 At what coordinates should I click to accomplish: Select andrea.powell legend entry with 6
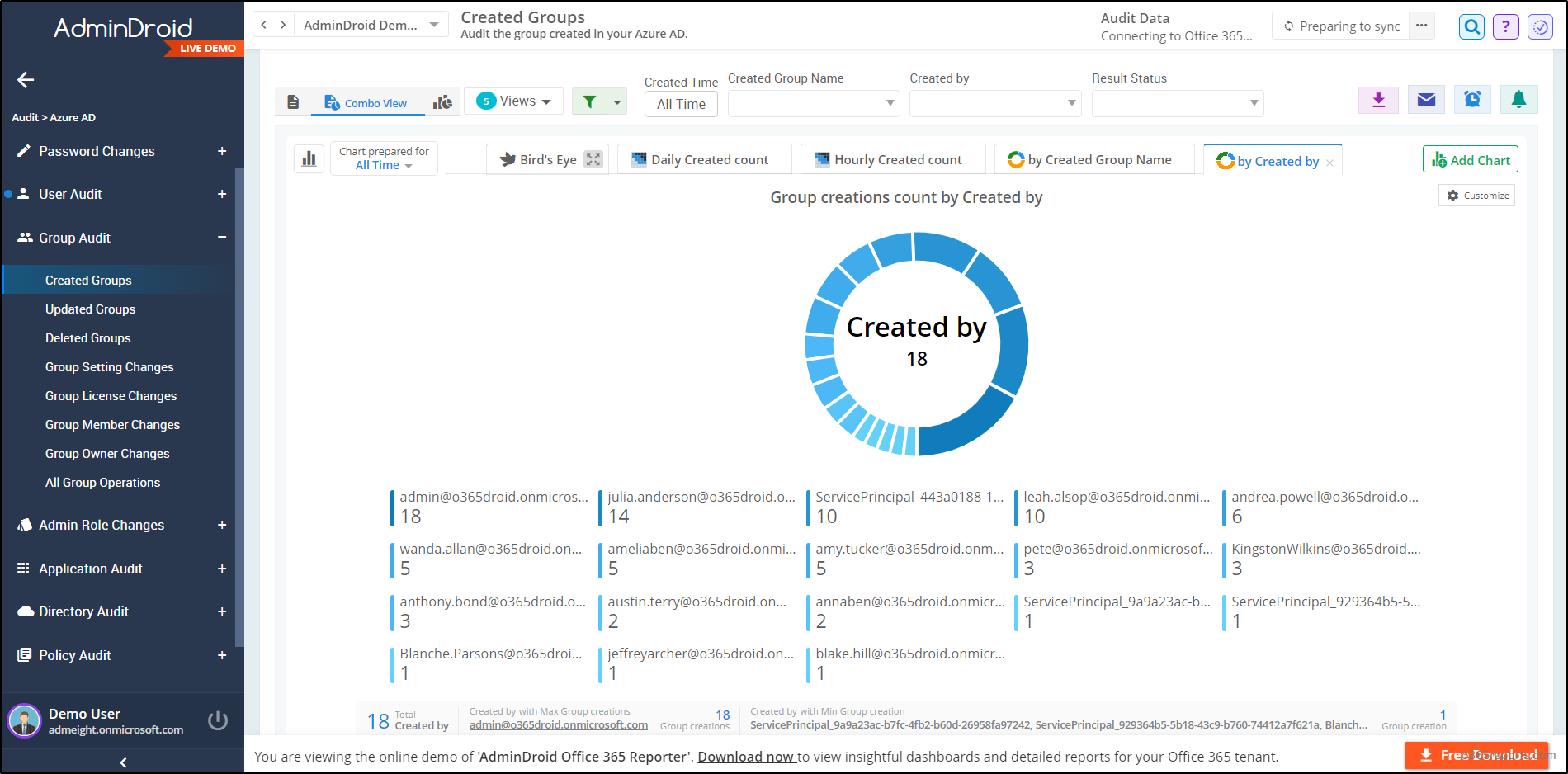point(1320,507)
